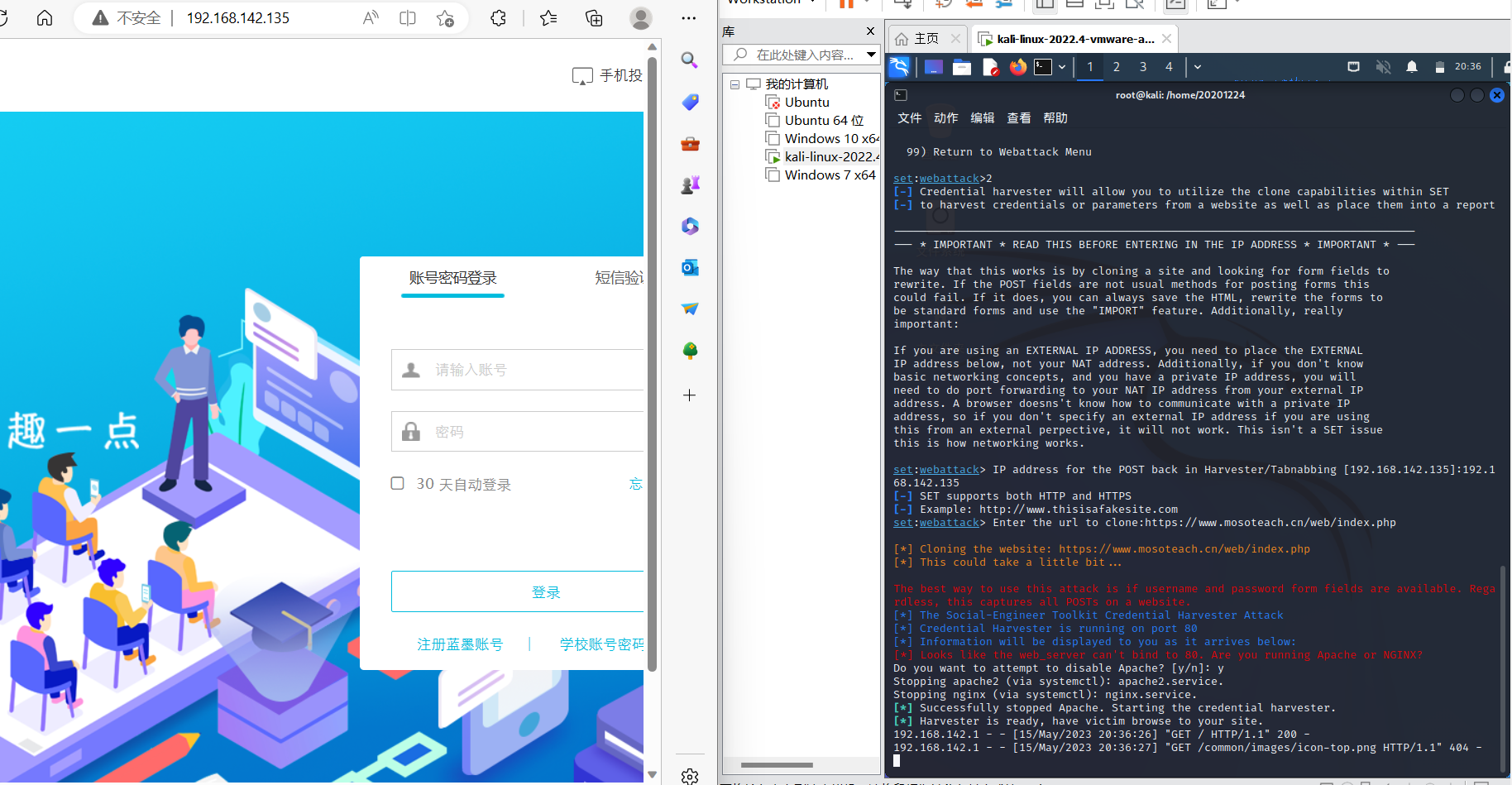This screenshot has width=1512, height=785.
Task: Open Shopping tag in Edge sidebar
Action: click(x=690, y=102)
